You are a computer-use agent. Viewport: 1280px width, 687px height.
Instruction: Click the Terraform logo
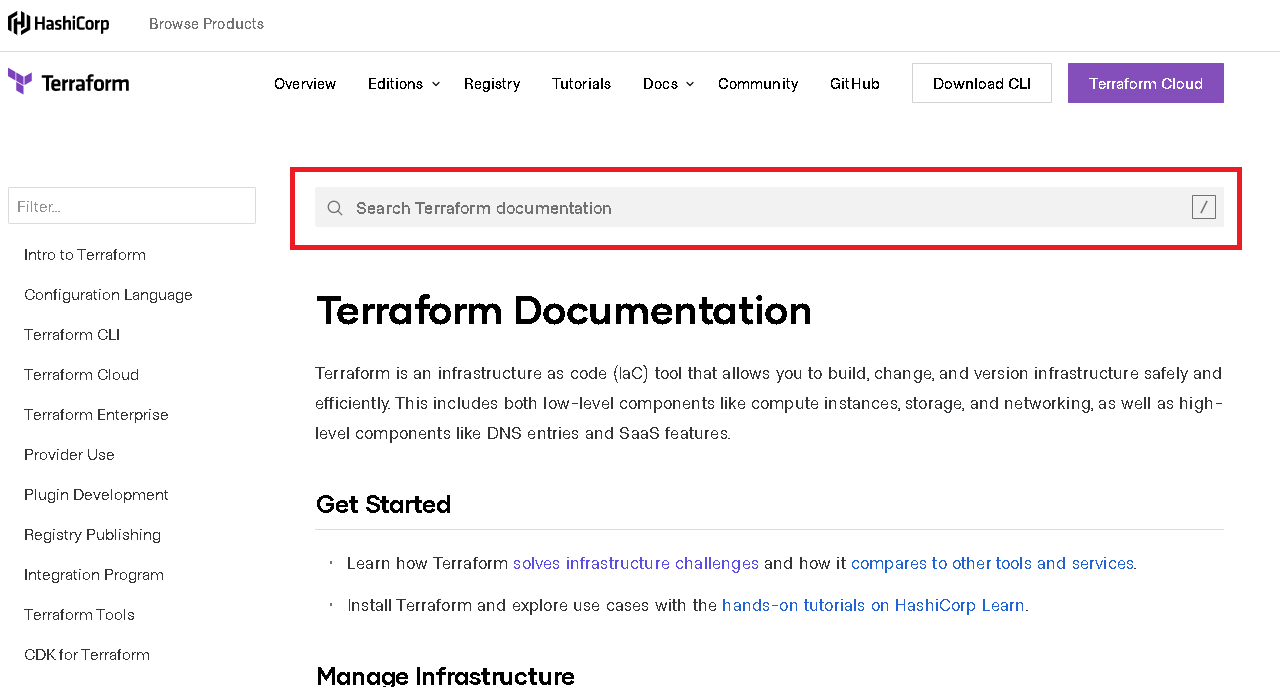[x=68, y=83]
